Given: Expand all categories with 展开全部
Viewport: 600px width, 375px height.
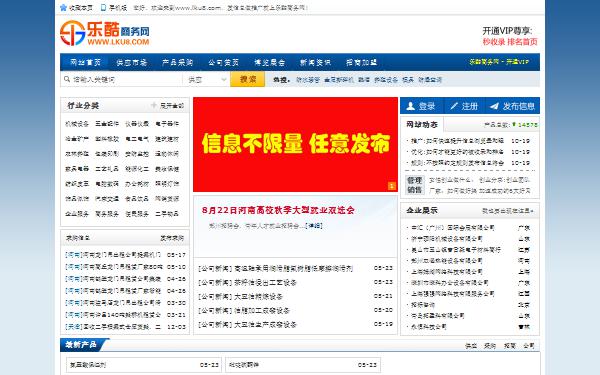Looking at the screenshot, I should (x=168, y=106).
